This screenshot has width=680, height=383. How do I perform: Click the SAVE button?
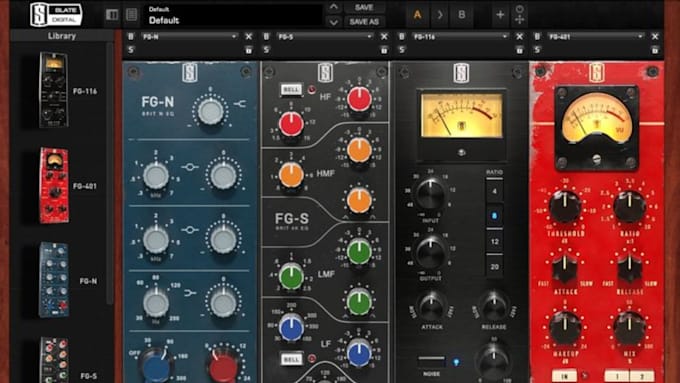[364, 7]
